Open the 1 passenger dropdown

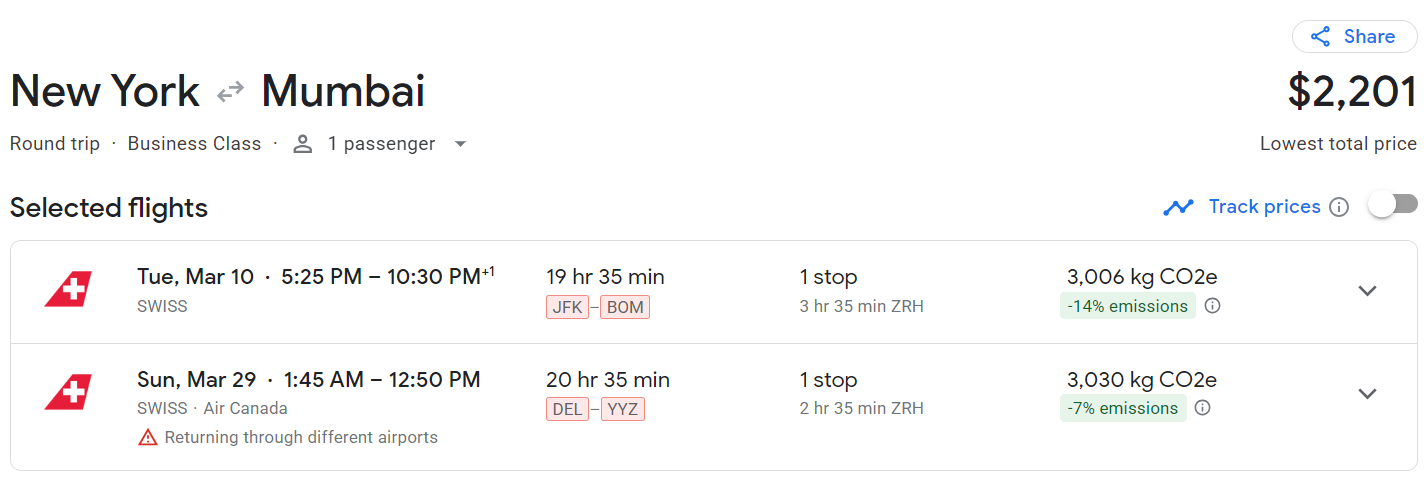click(x=460, y=144)
